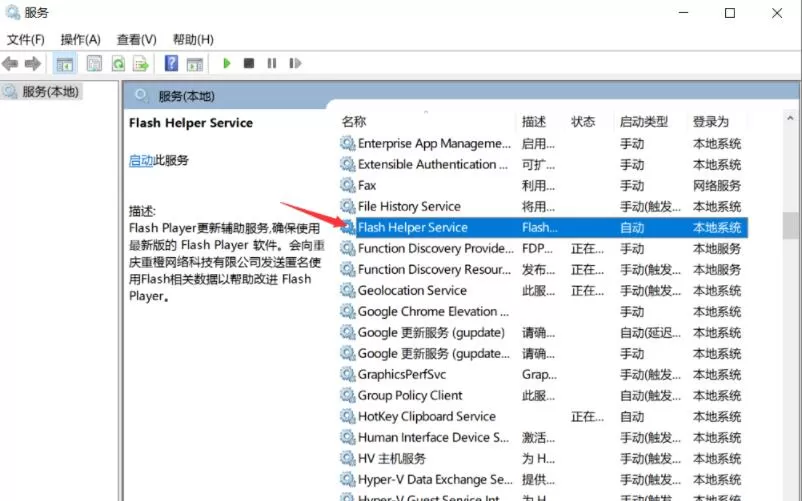Click the vertical scrollbar up arrow
The image size is (802, 501).
790,118
